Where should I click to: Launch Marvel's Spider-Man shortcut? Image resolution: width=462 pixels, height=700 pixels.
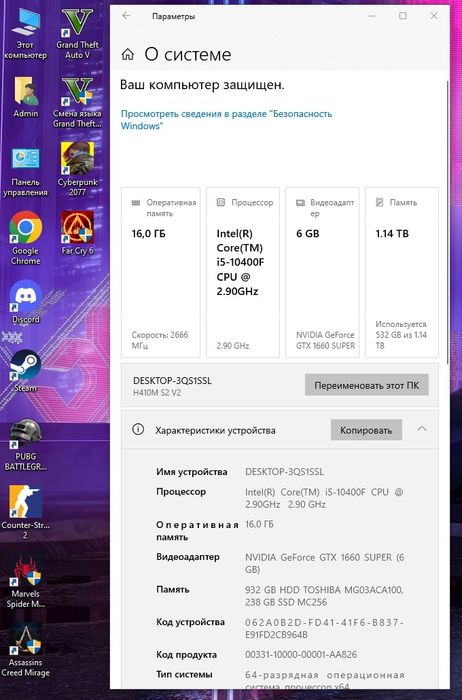point(25,582)
